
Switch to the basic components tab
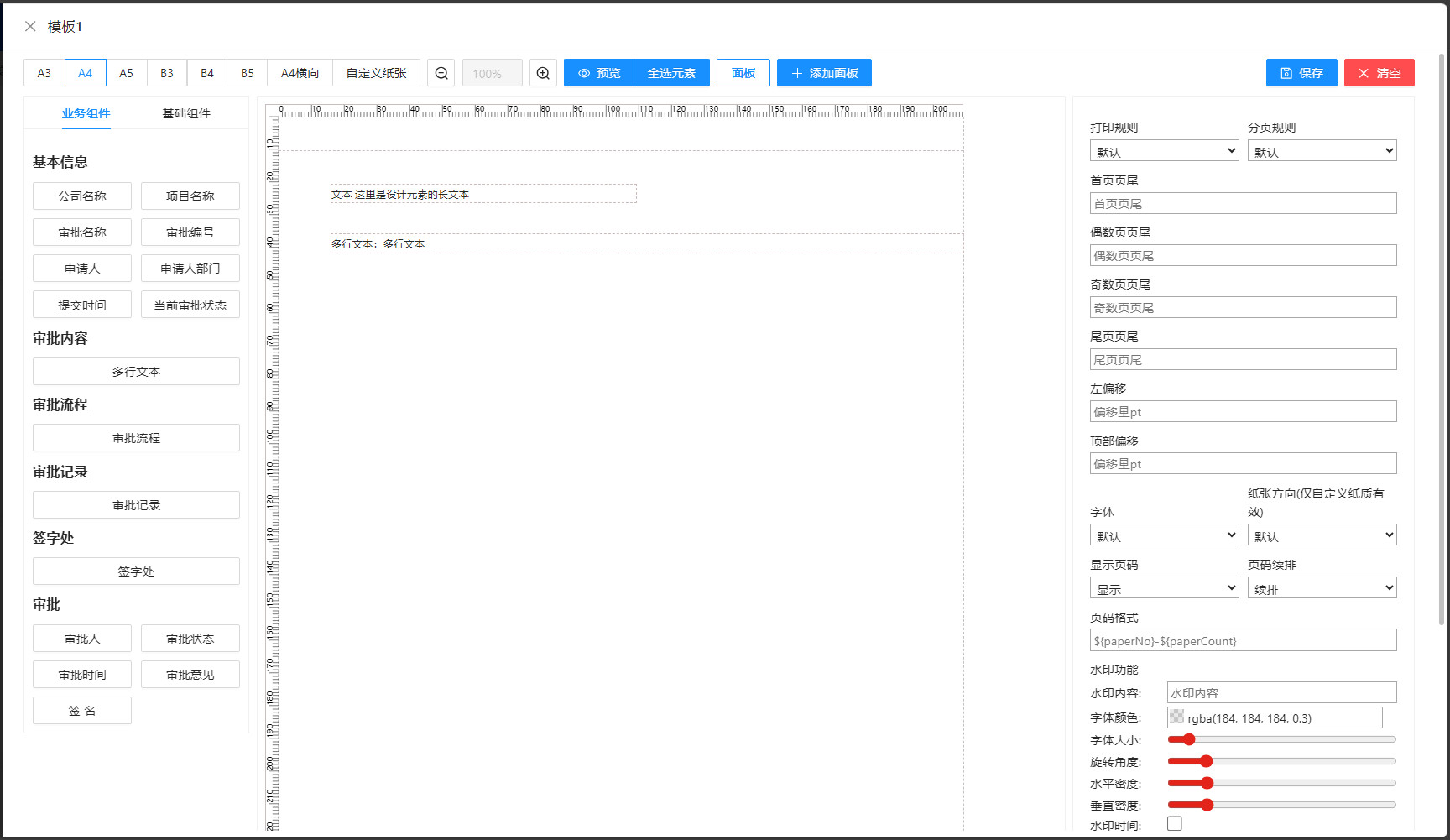pos(186,113)
